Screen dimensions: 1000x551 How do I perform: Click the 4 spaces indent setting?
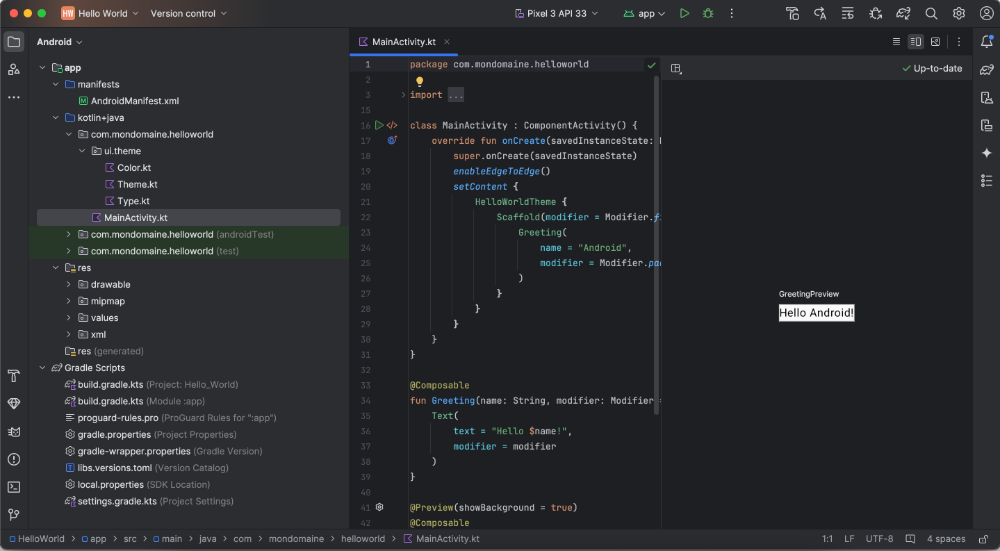(946, 539)
